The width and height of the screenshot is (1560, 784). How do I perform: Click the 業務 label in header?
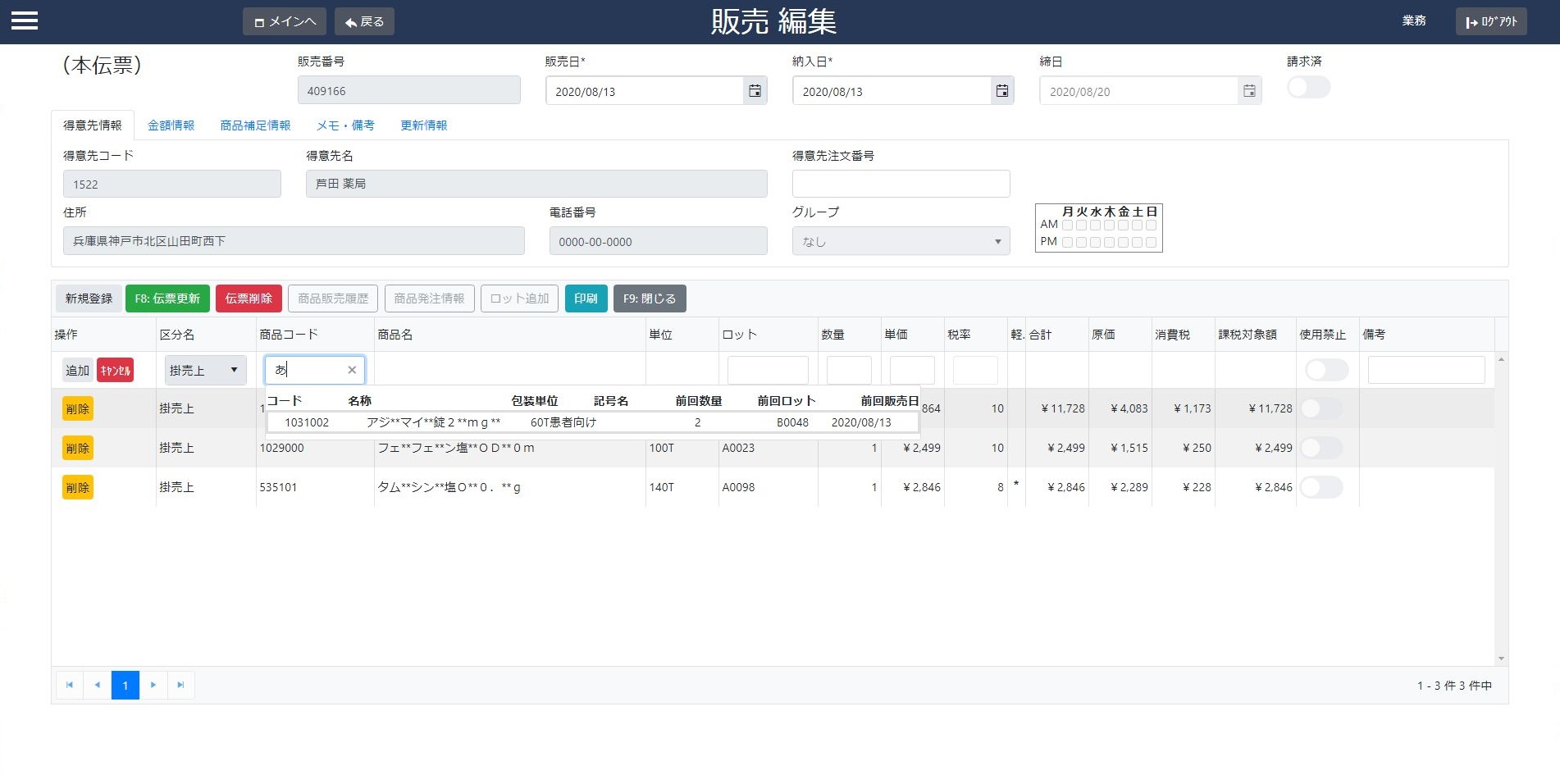[x=1414, y=21]
